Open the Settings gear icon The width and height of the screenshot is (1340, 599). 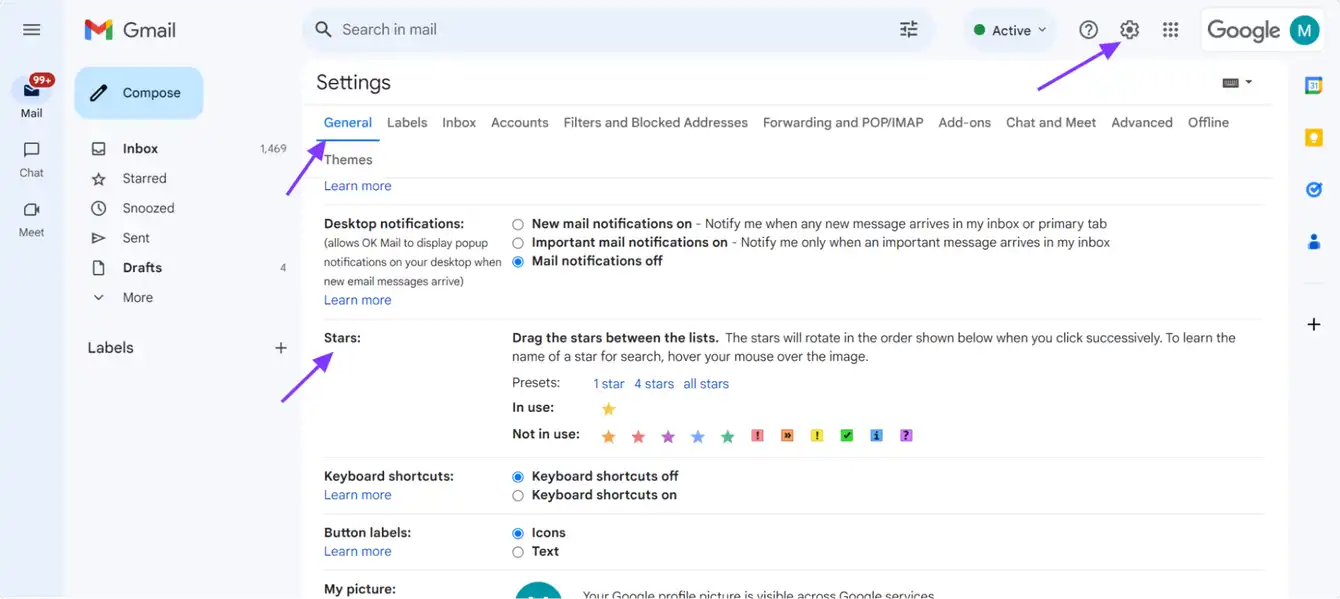(x=1129, y=30)
